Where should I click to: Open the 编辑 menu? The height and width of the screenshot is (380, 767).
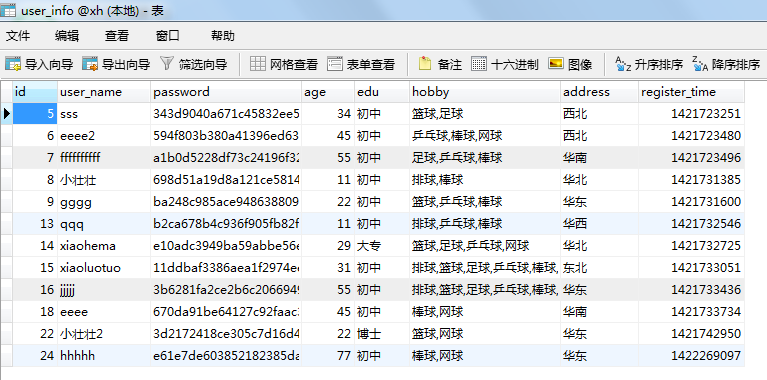pos(67,36)
